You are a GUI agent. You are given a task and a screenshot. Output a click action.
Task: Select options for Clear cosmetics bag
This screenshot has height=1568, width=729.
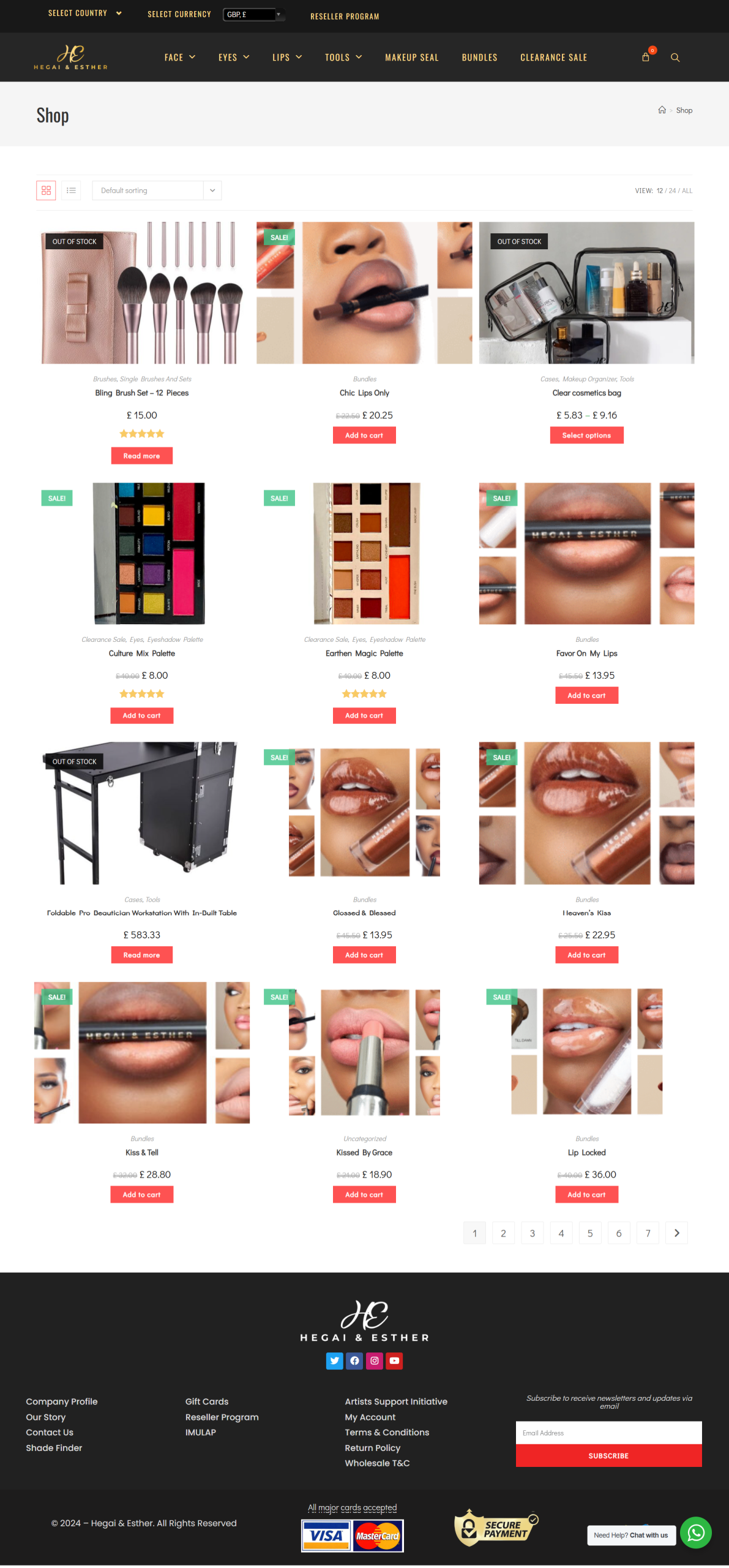(x=586, y=435)
